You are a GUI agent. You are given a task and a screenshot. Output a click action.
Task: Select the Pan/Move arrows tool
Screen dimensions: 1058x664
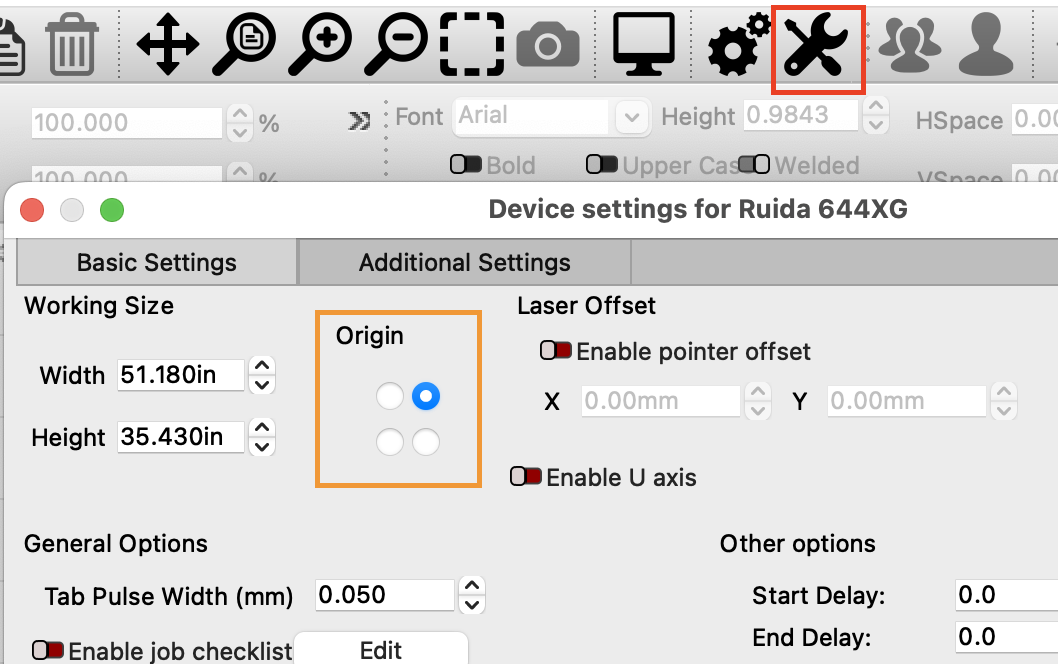[167, 45]
